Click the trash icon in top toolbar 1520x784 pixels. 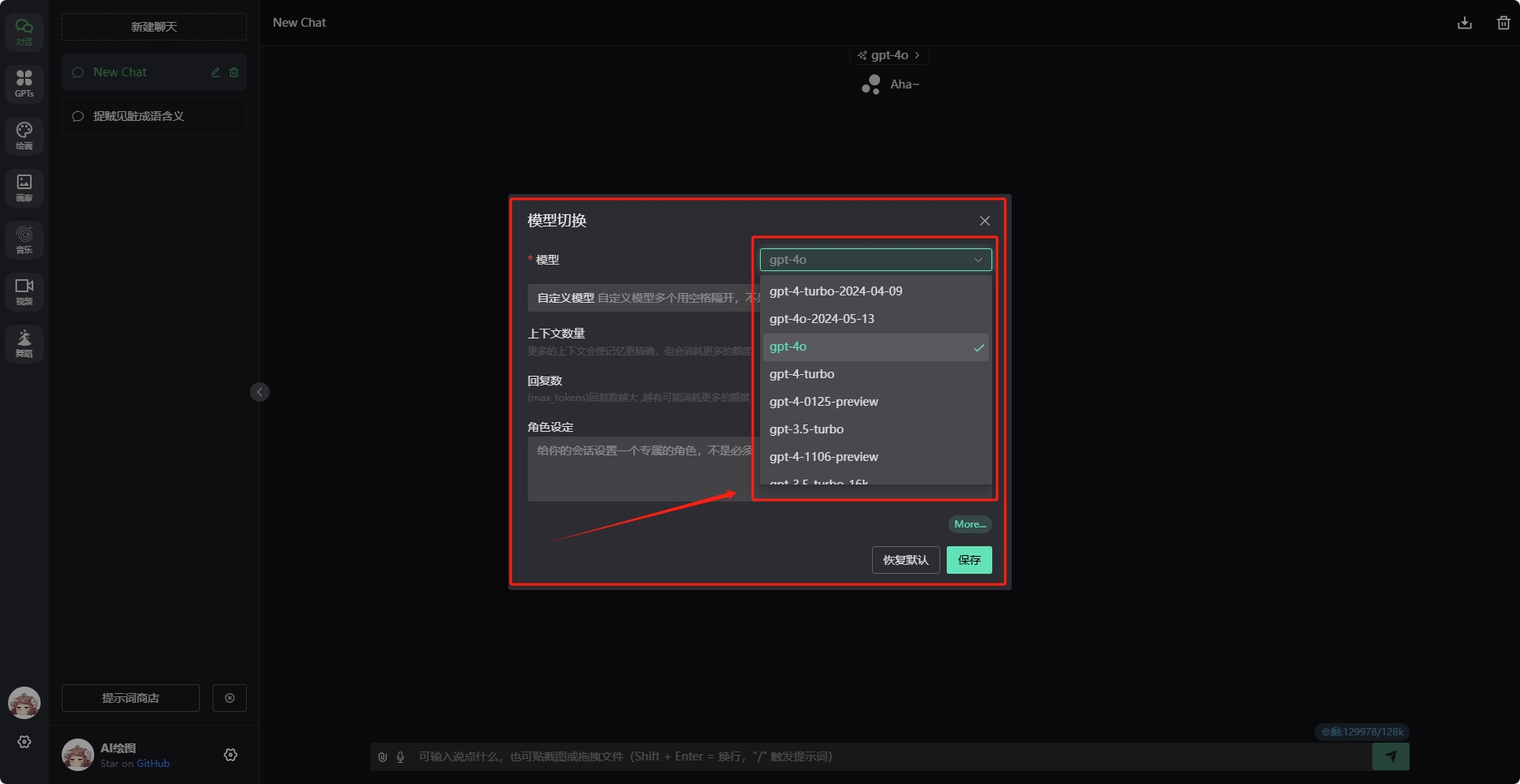[x=1503, y=23]
